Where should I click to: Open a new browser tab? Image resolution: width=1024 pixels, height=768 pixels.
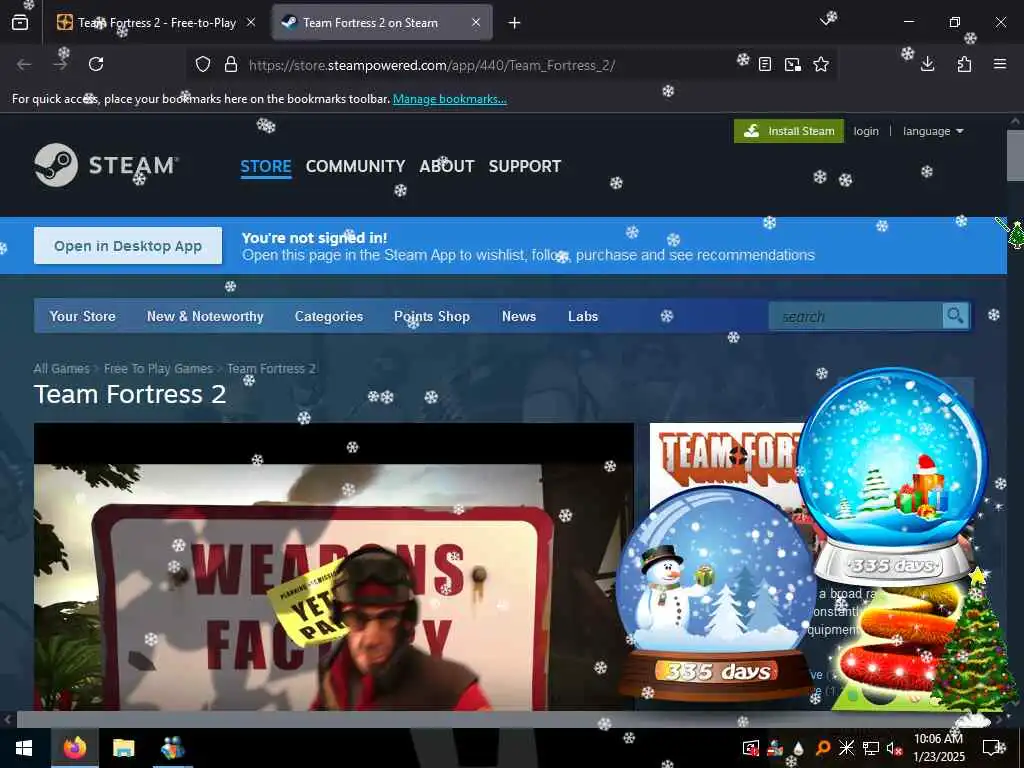click(514, 23)
